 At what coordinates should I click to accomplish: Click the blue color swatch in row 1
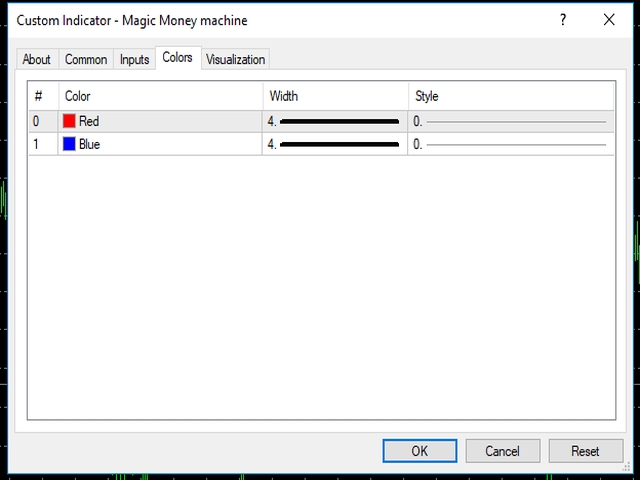click(69, 144)
